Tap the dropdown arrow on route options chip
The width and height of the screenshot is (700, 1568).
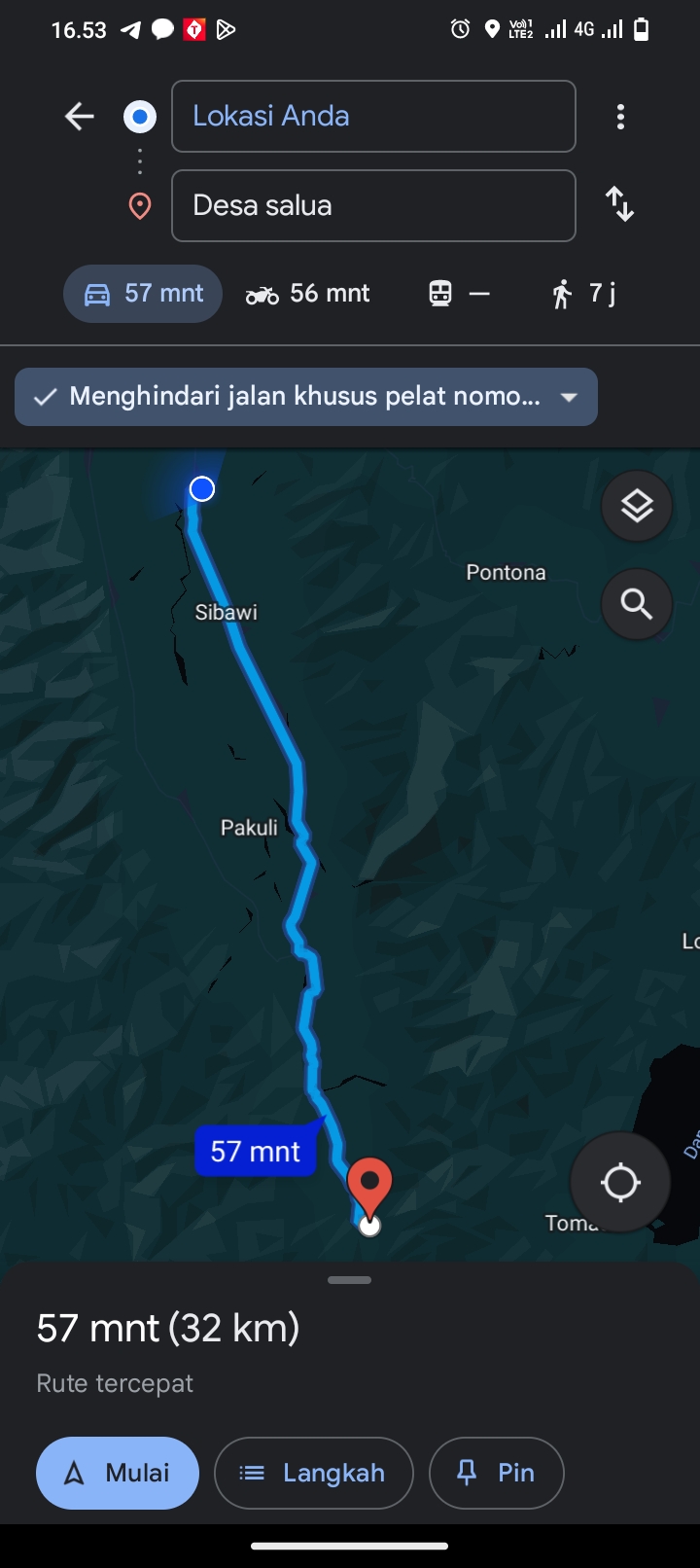pyautogui.click(x=570, y=397)
